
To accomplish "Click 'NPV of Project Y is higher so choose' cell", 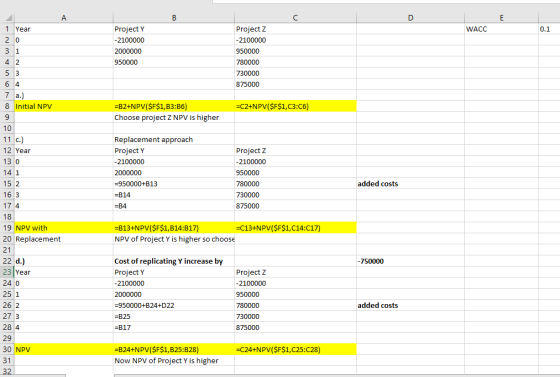I will point(174,239).
